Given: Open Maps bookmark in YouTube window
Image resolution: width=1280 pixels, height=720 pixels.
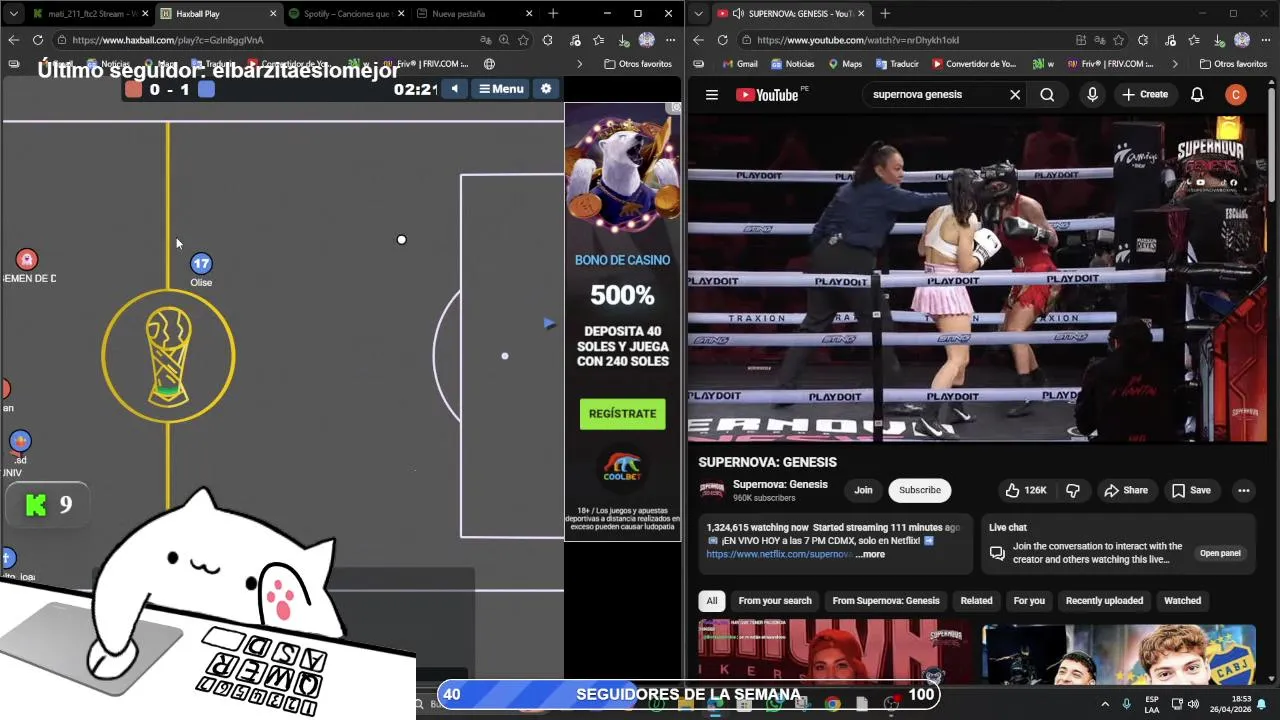Looking at the screenshot, I should (845, 64).
